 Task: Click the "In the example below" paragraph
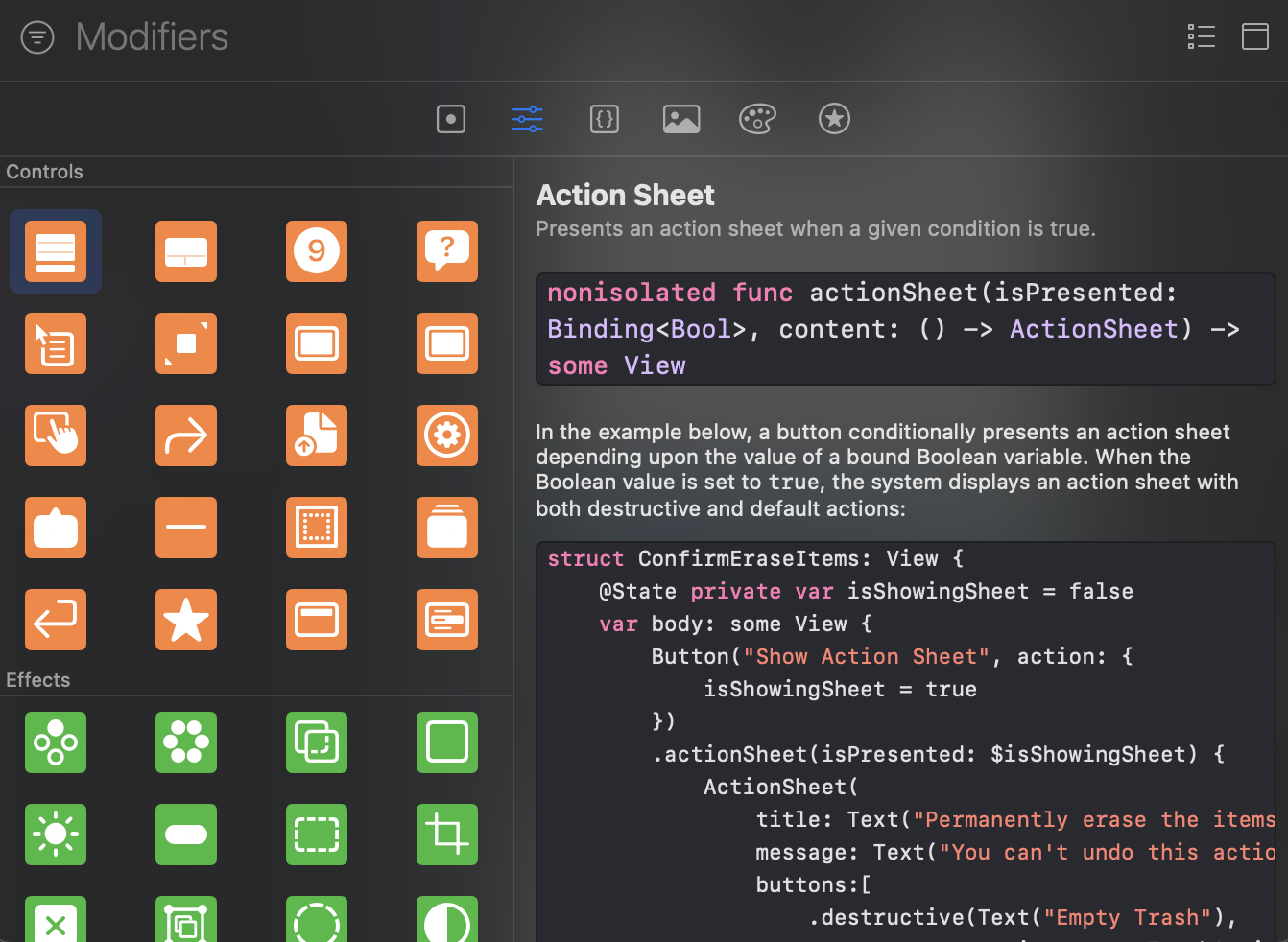[887, 470]
